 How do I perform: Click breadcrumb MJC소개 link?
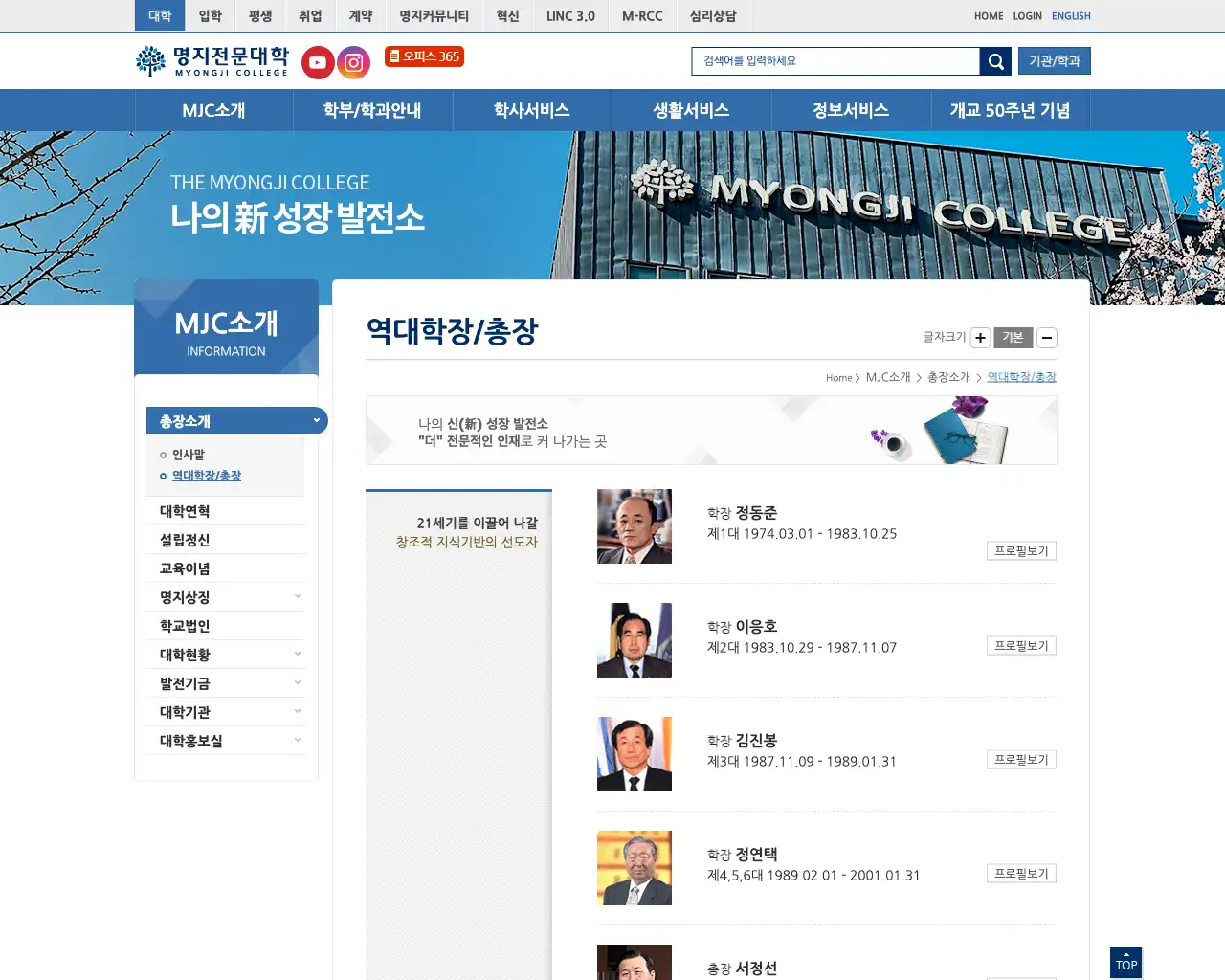coord(888,378)
